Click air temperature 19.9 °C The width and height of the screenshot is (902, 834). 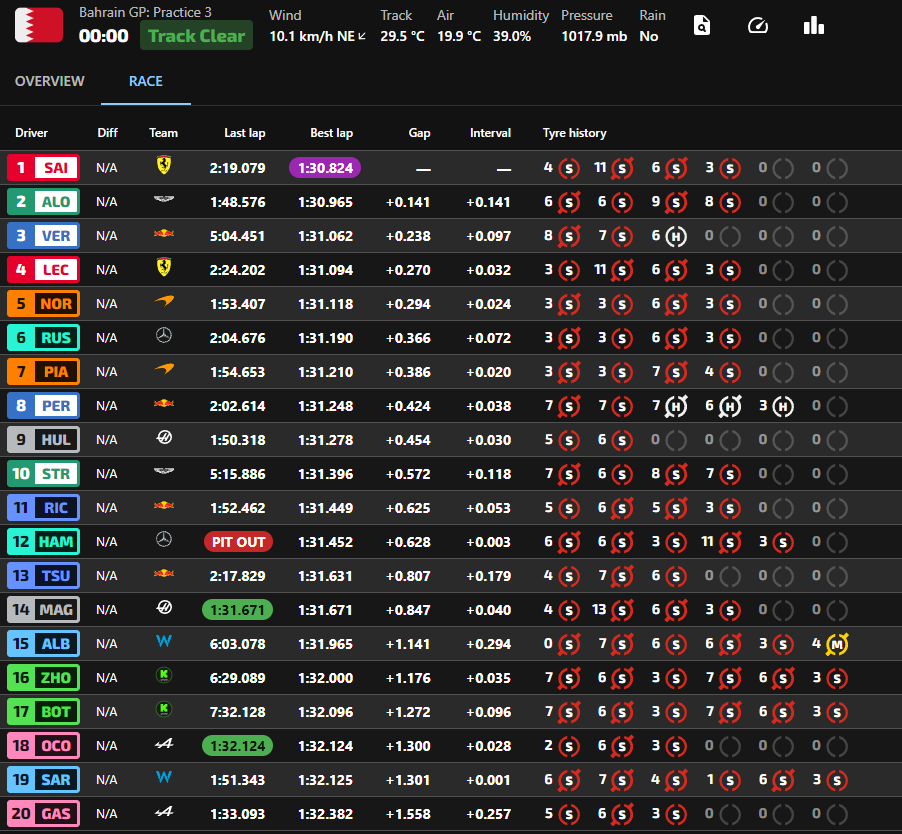coord(459,36)
